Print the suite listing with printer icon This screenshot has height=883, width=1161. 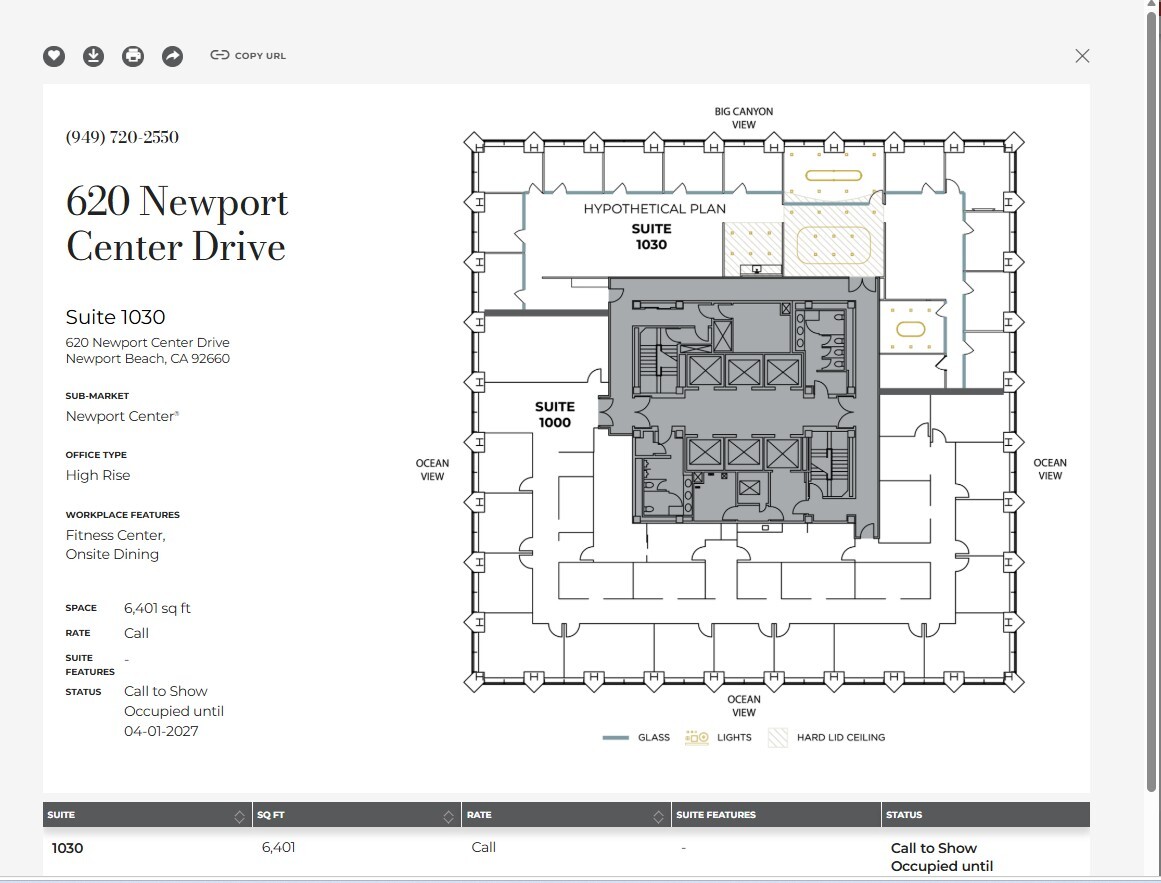pyautogui.click(x=133, y=56)
